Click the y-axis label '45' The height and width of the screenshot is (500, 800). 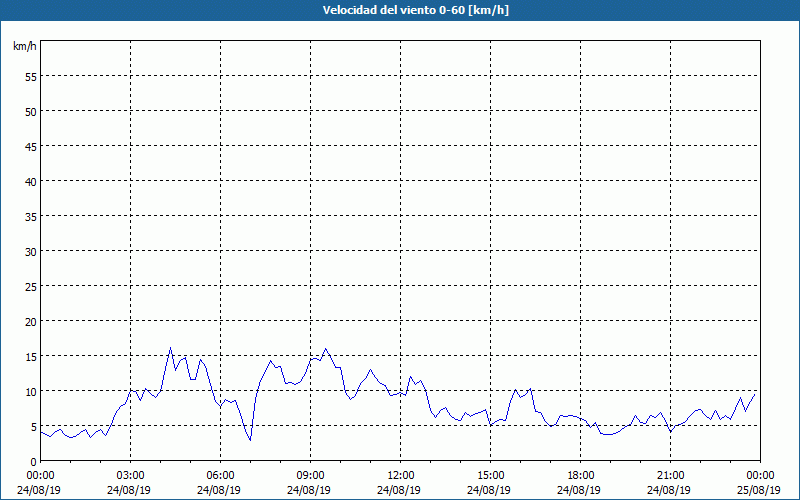click(31, 146)
